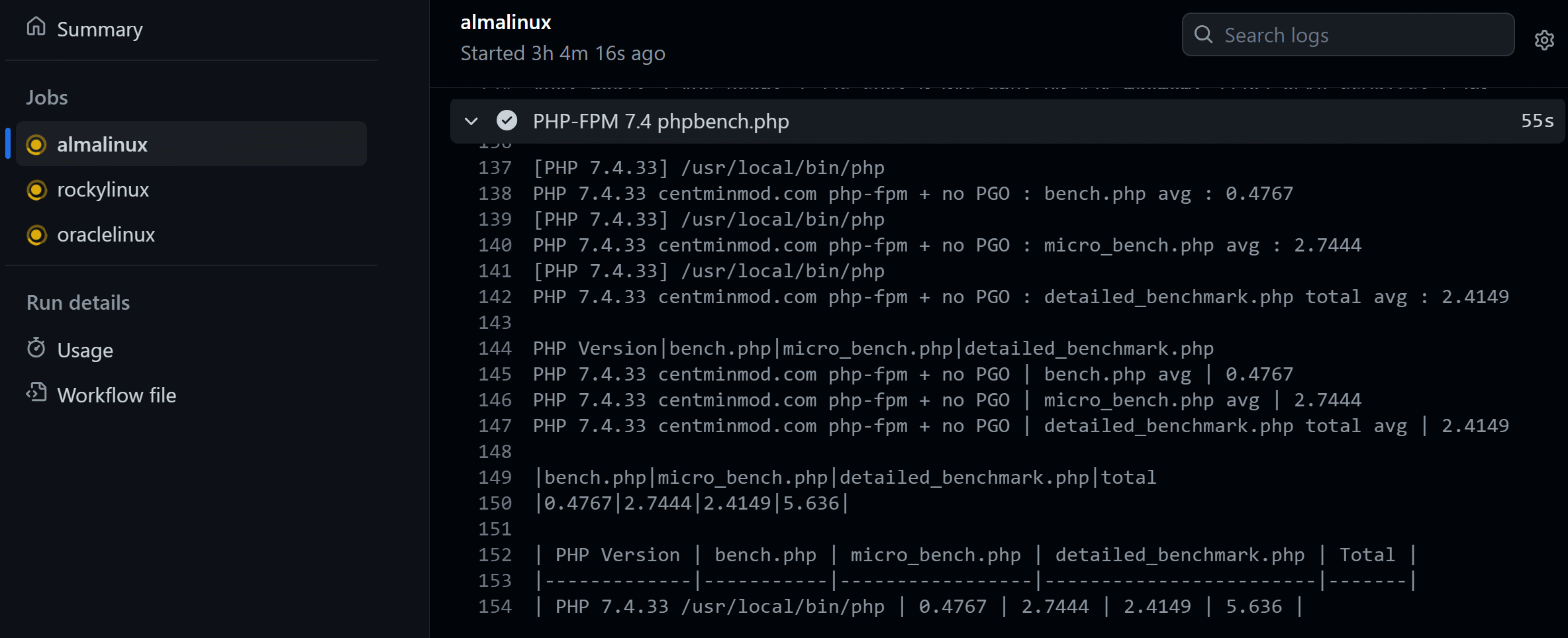Click the rockylinux in-progress status icon
The image size is (1568, 638).
pos(36,190)
